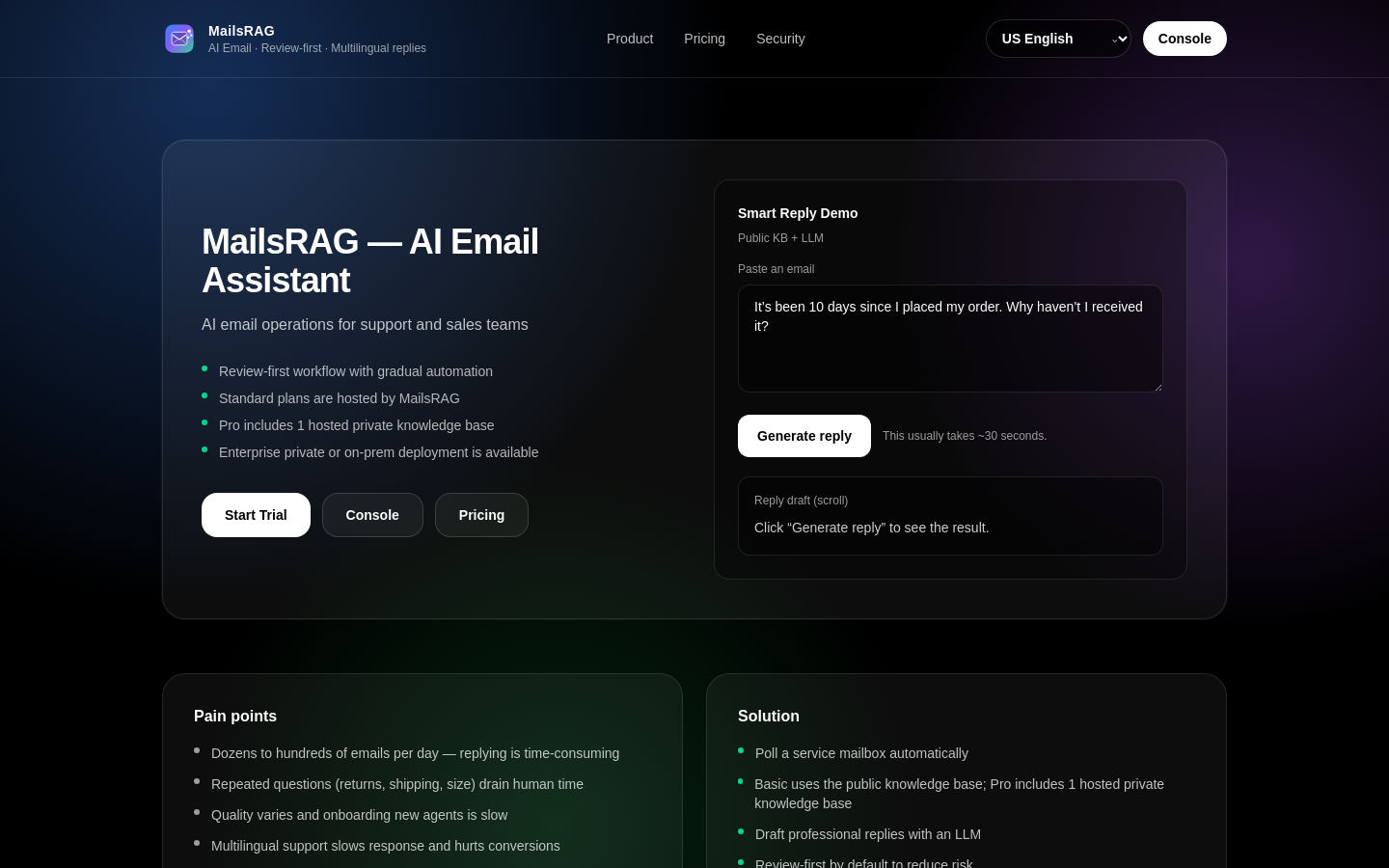Open Console from the hero buttons
Screen dimensions: 1389x868
pyautogui.click(x=372, y=515)
